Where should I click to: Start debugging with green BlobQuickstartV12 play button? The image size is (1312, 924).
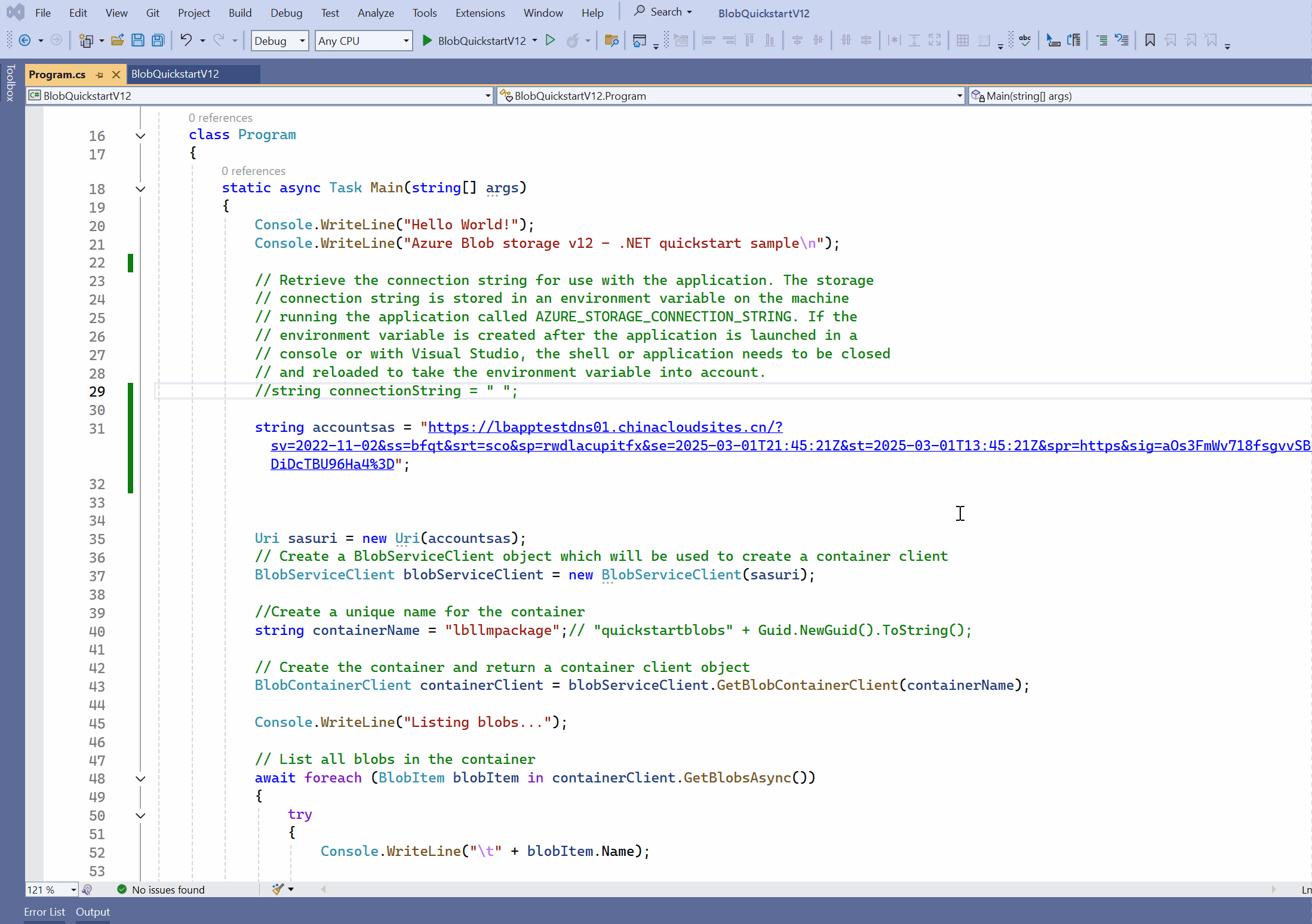426,41
